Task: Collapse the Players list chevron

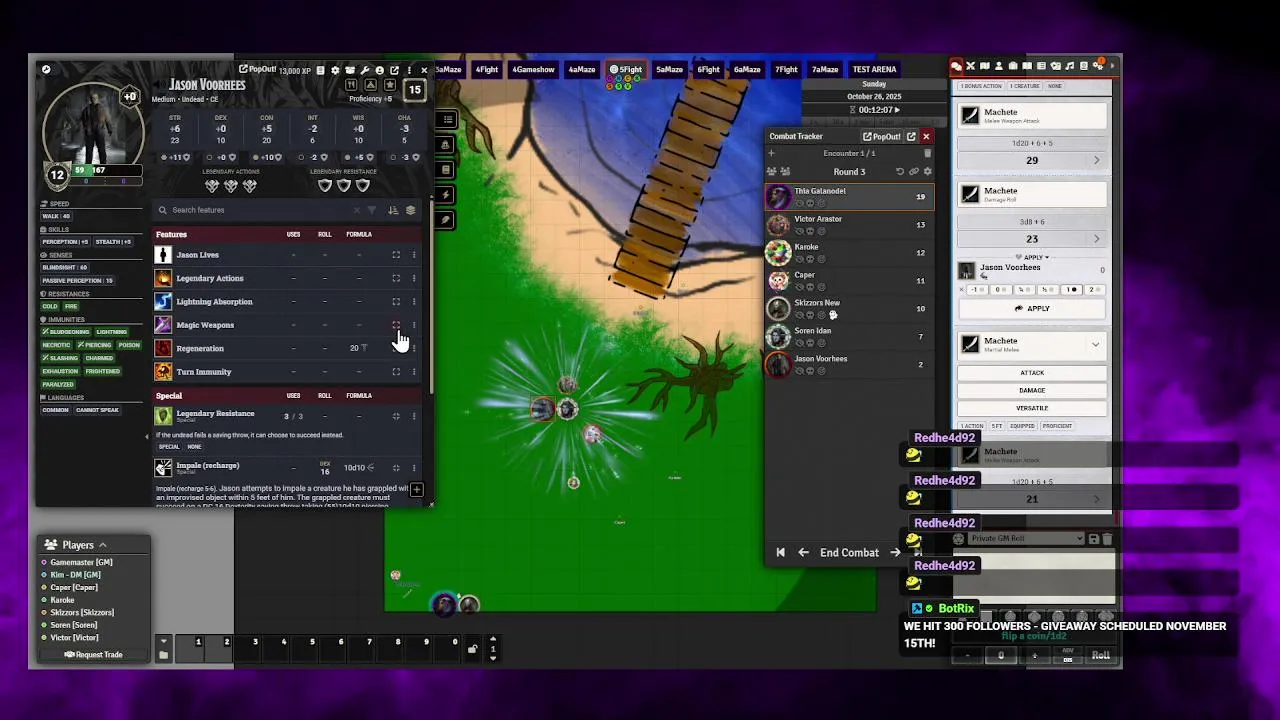Action: tap(102, 545)
